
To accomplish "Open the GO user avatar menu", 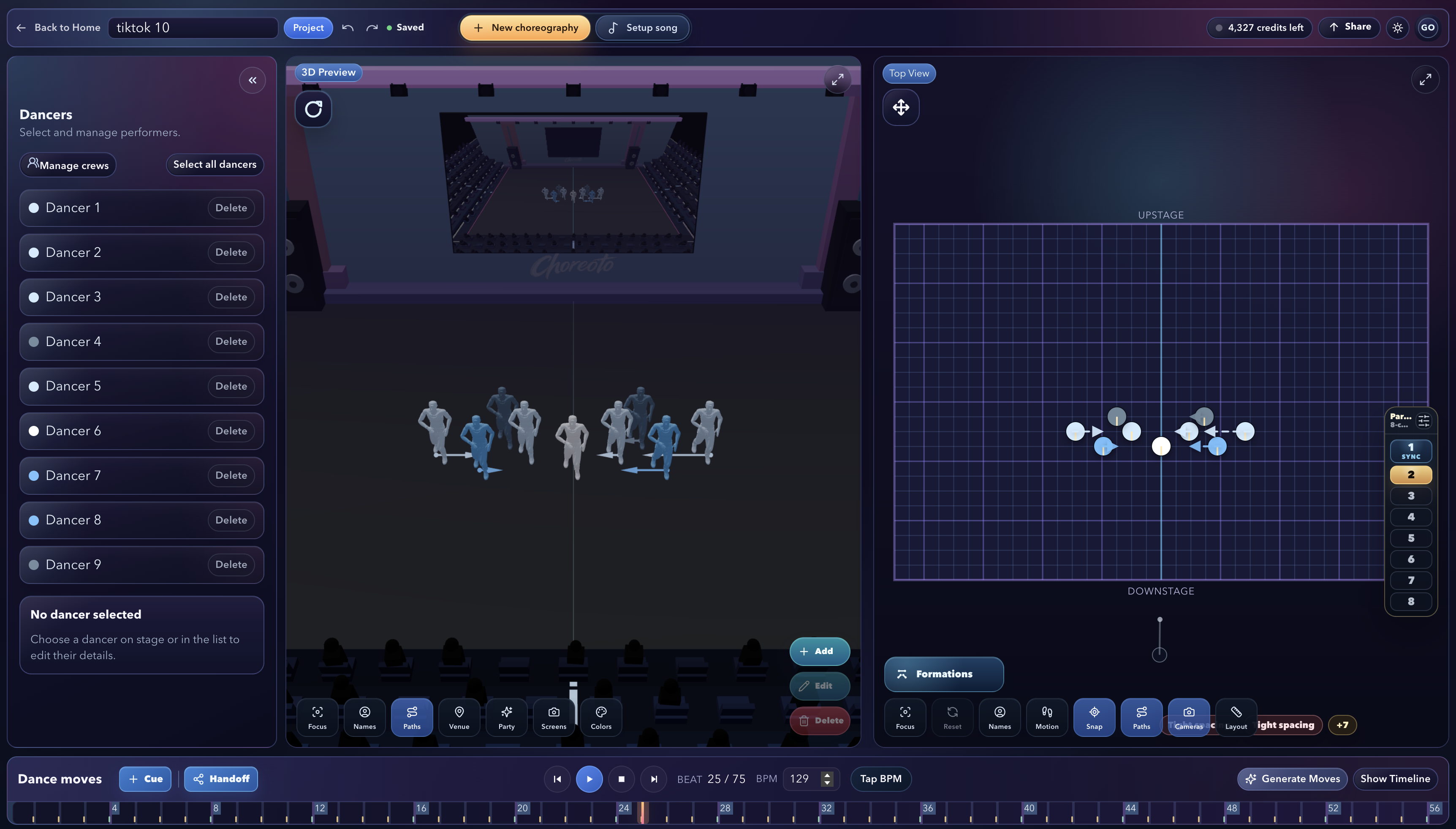I will click(x=1428, y=27).
